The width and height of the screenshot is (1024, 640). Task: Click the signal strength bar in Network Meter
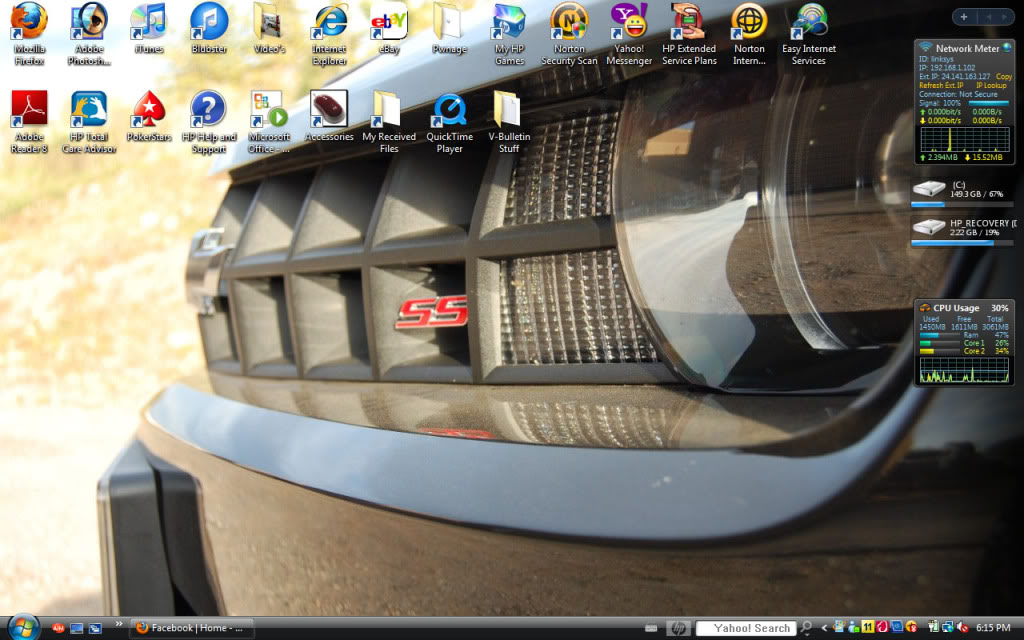(x=988, y=103)
